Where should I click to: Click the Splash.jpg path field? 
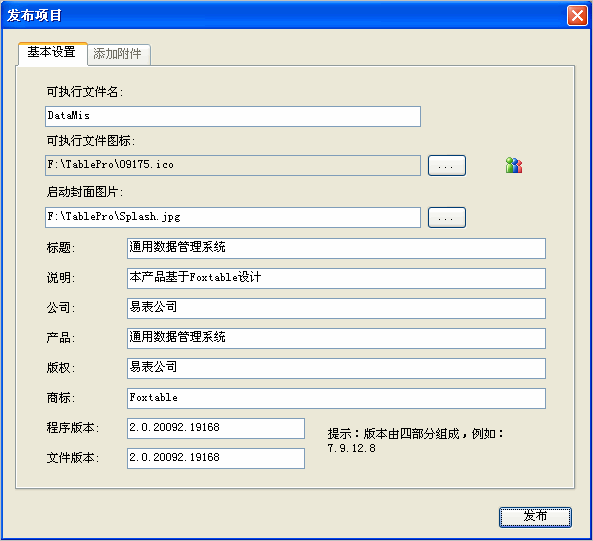point(233,217)
